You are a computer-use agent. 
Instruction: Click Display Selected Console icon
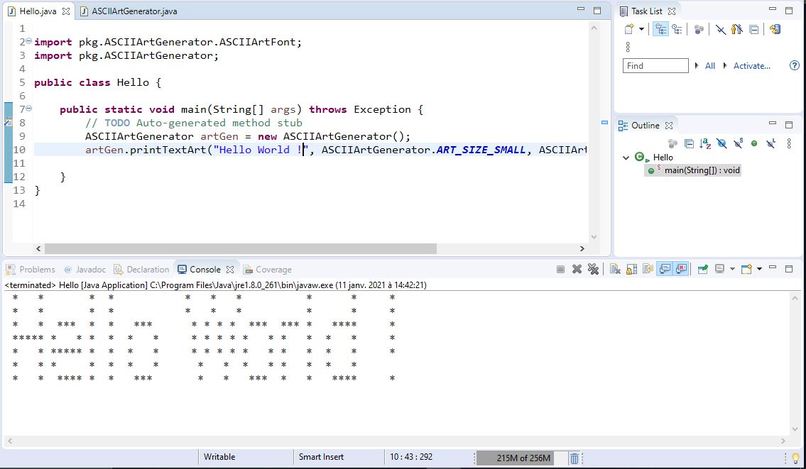(x=720, y=268)
